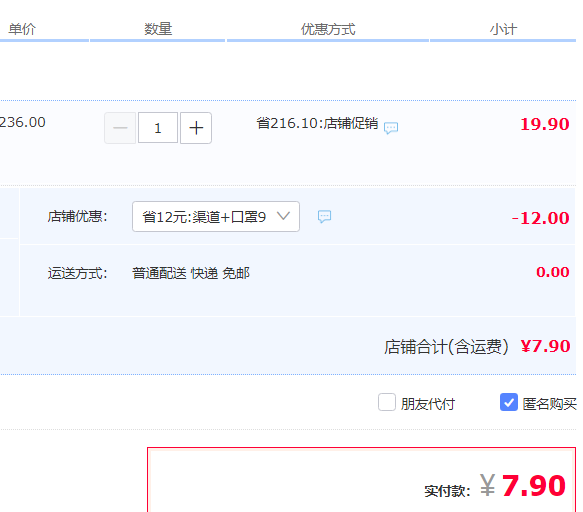Image resolution: width=583 pixels, height=512 pixels.
Task: Open comment bubble icon beside store discount dropdown
Action: tap(324, 216)
